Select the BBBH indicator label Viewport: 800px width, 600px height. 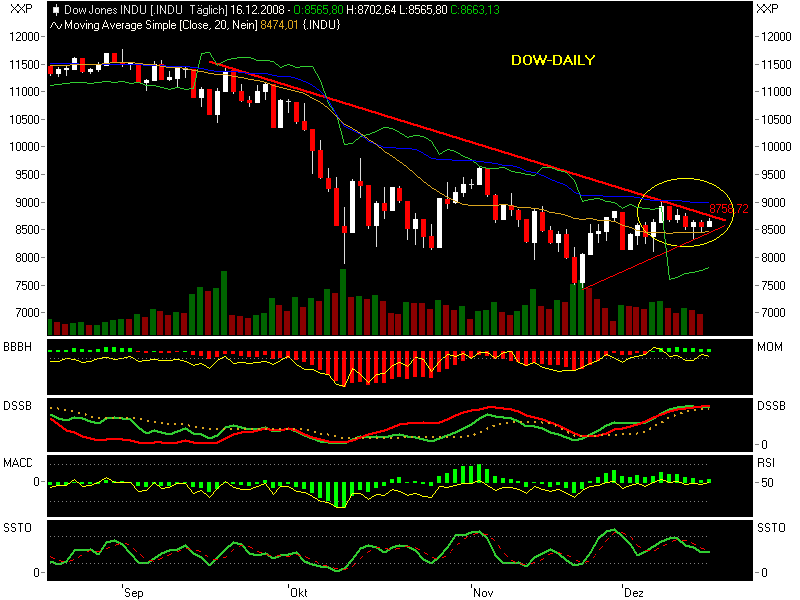point(17,347)
